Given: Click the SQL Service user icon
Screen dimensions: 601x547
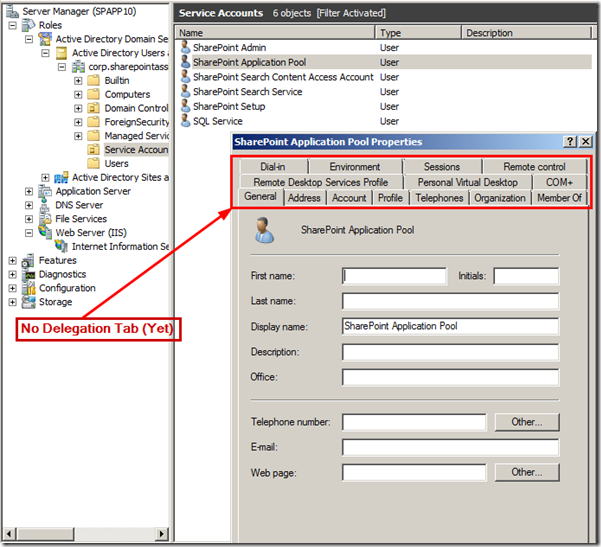Looking at the screenshot, I should (184, 121).
